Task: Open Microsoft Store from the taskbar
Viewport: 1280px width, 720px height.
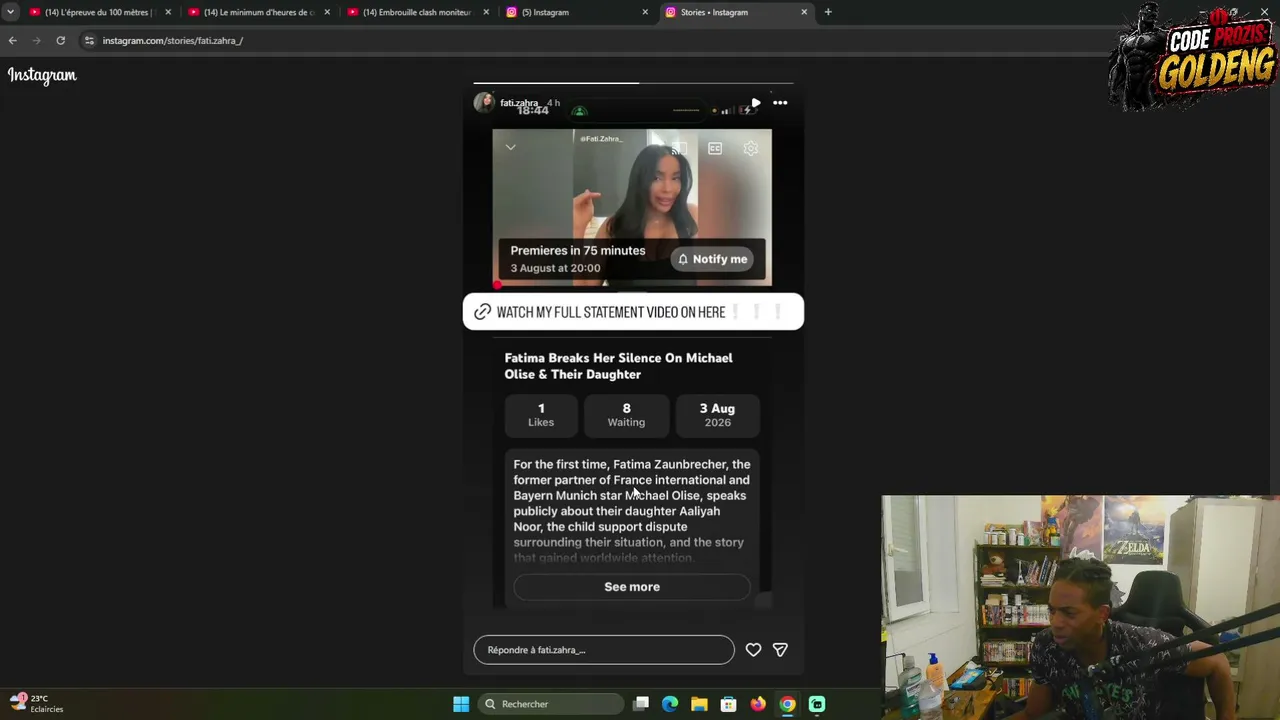Action: pyautogui.click(x=728, y=704)
